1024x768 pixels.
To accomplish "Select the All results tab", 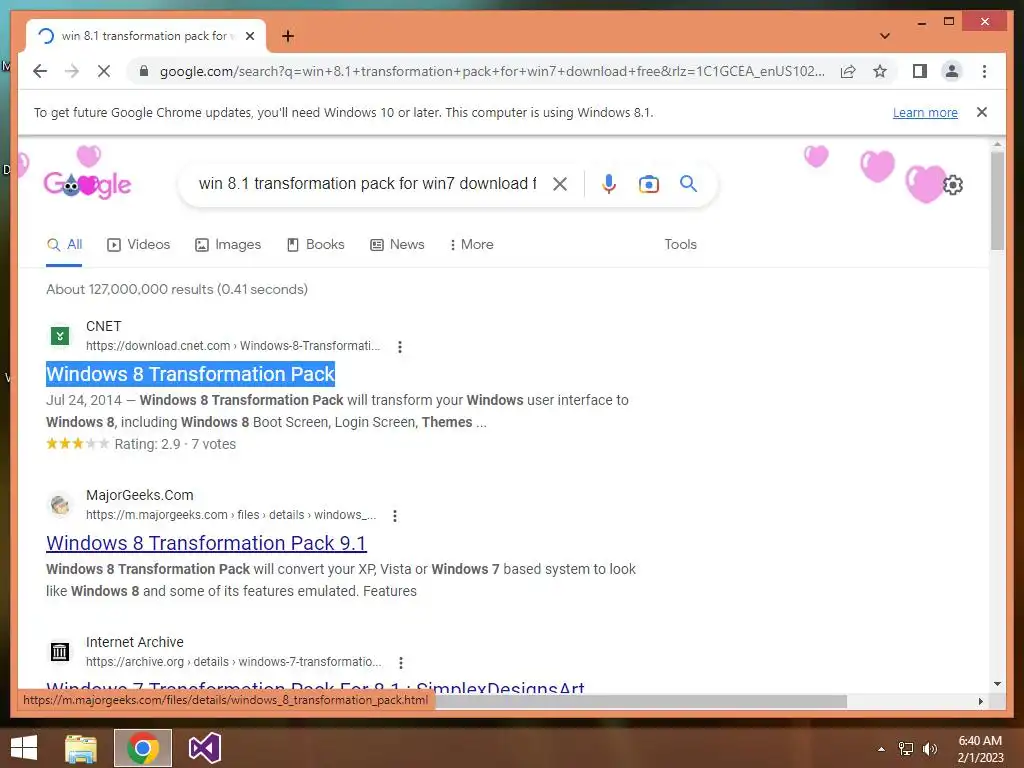I will click(64, 245).
